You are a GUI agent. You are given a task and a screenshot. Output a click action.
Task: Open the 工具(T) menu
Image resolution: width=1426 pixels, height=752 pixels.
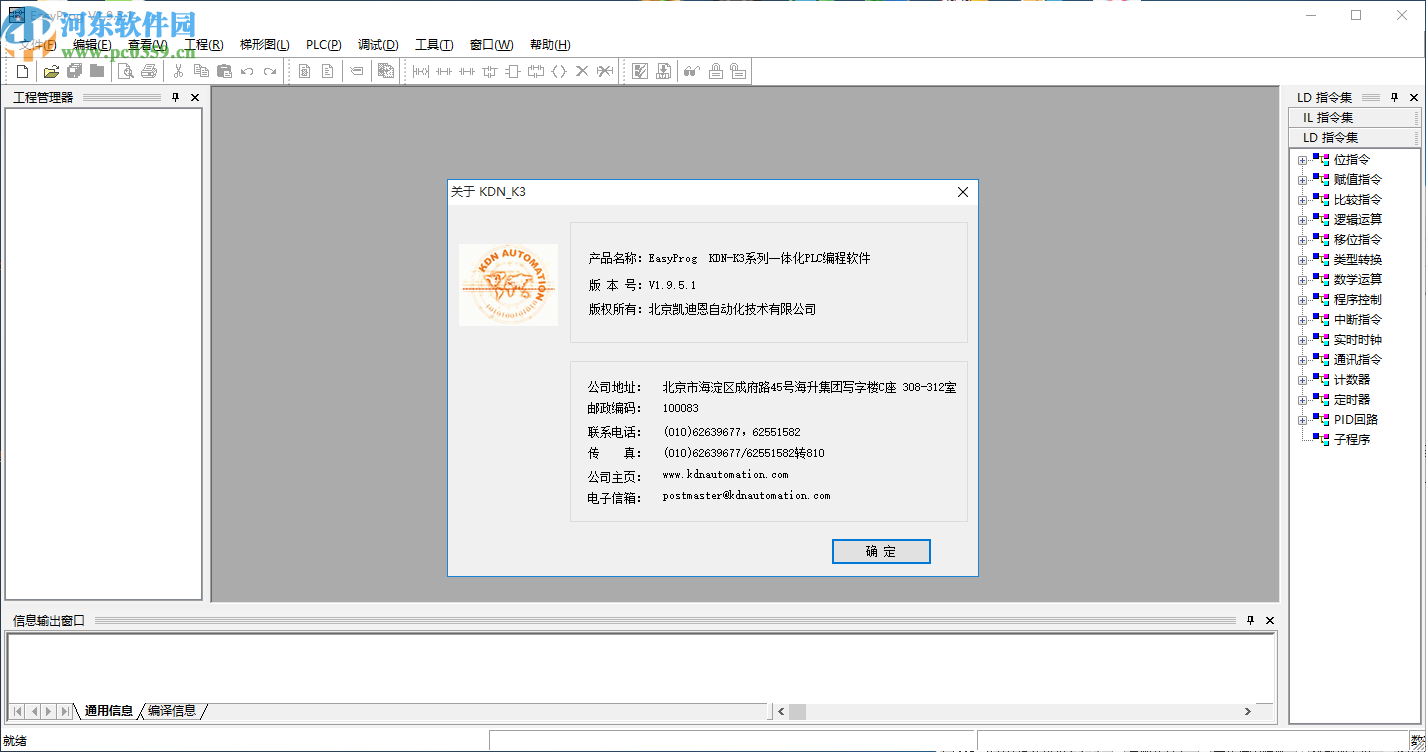(x=434, y=45)
